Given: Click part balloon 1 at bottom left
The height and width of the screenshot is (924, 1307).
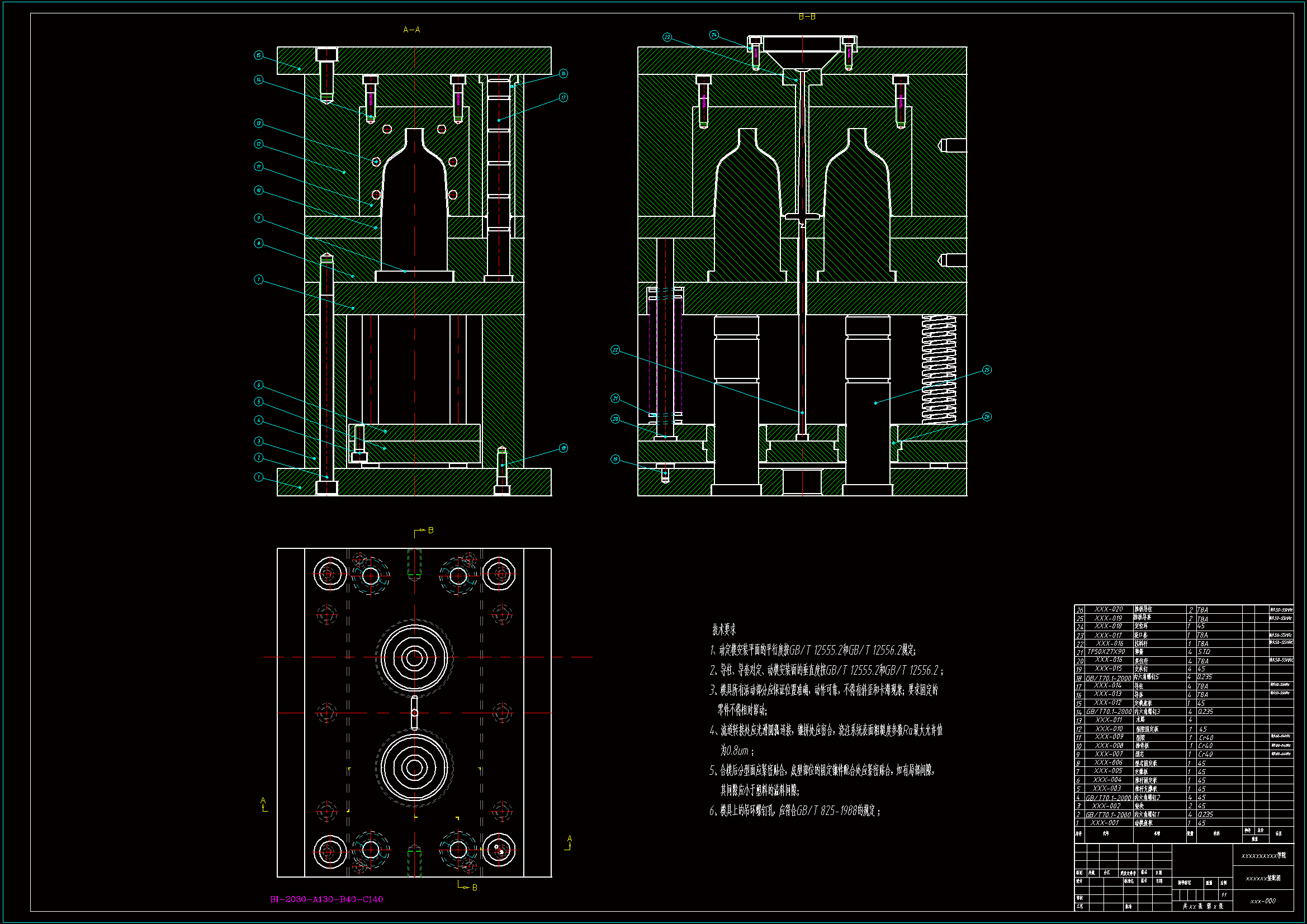Looking at the screenshot, I should pyautogui.click(x=258, y=477).
